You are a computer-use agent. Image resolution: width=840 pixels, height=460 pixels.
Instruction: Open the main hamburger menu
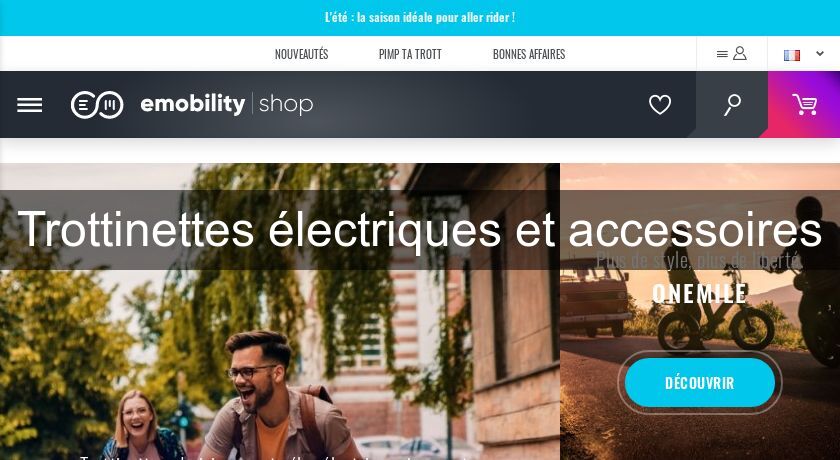point(29,105)
